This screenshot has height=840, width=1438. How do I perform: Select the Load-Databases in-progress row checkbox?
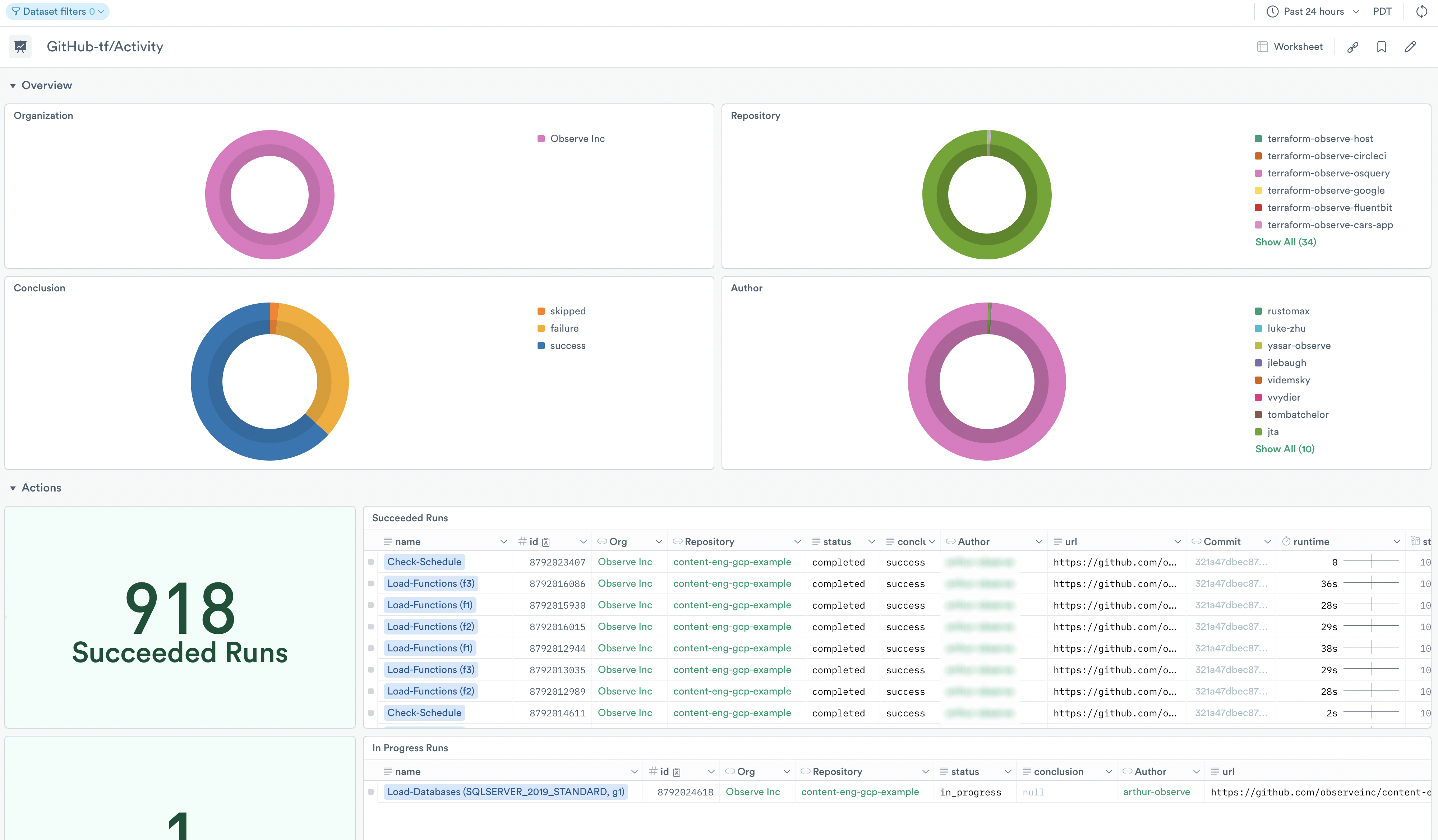click(371, 792)
